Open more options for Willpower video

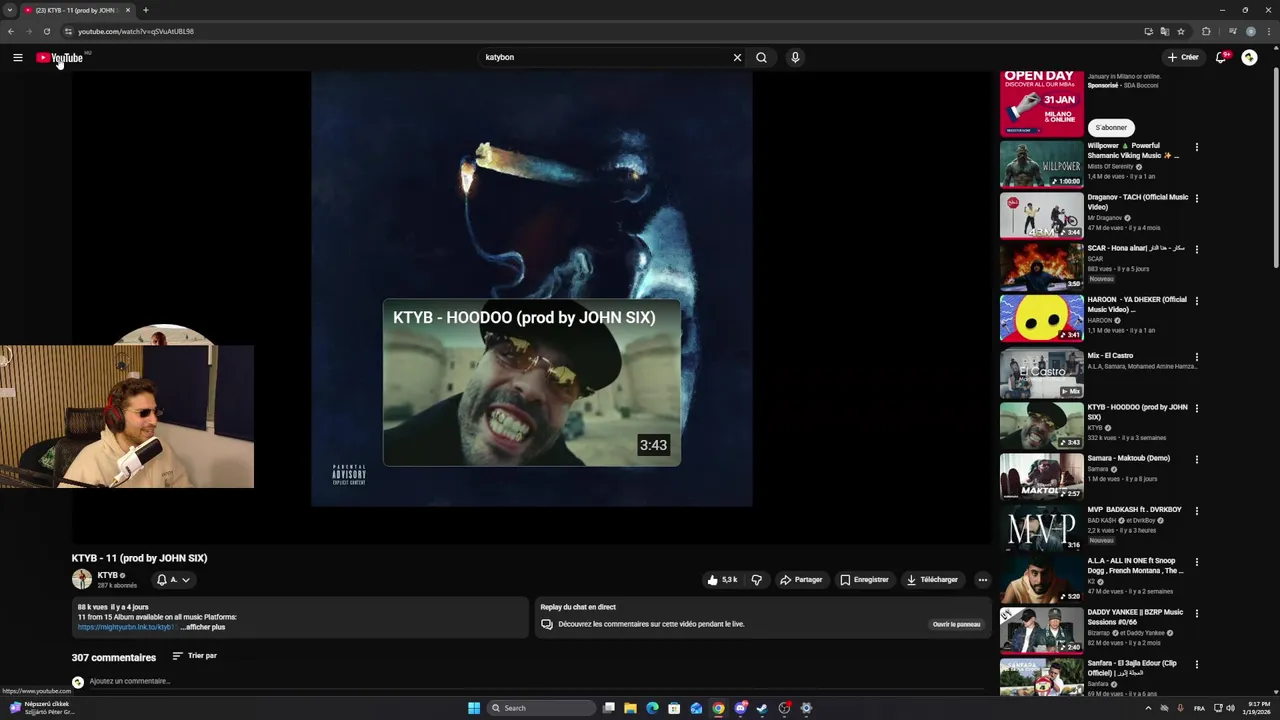coord(1196,147)
